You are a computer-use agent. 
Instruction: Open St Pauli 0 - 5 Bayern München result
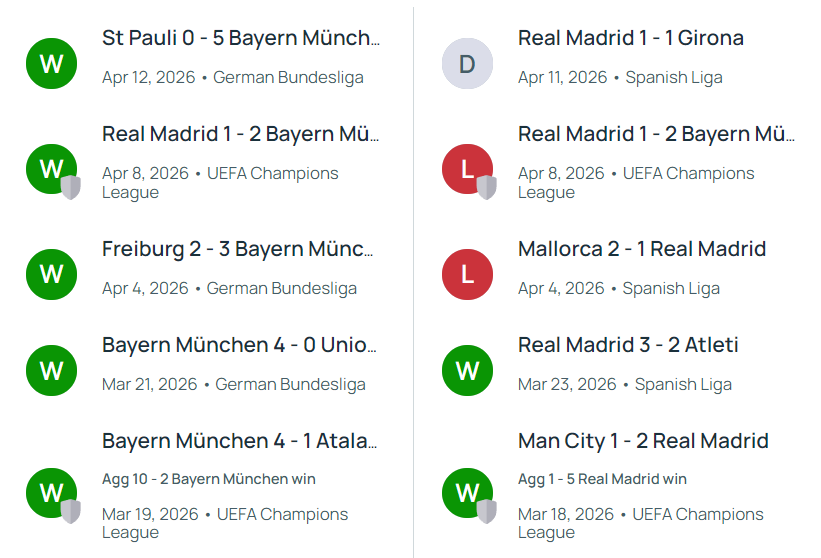[240, 39]
